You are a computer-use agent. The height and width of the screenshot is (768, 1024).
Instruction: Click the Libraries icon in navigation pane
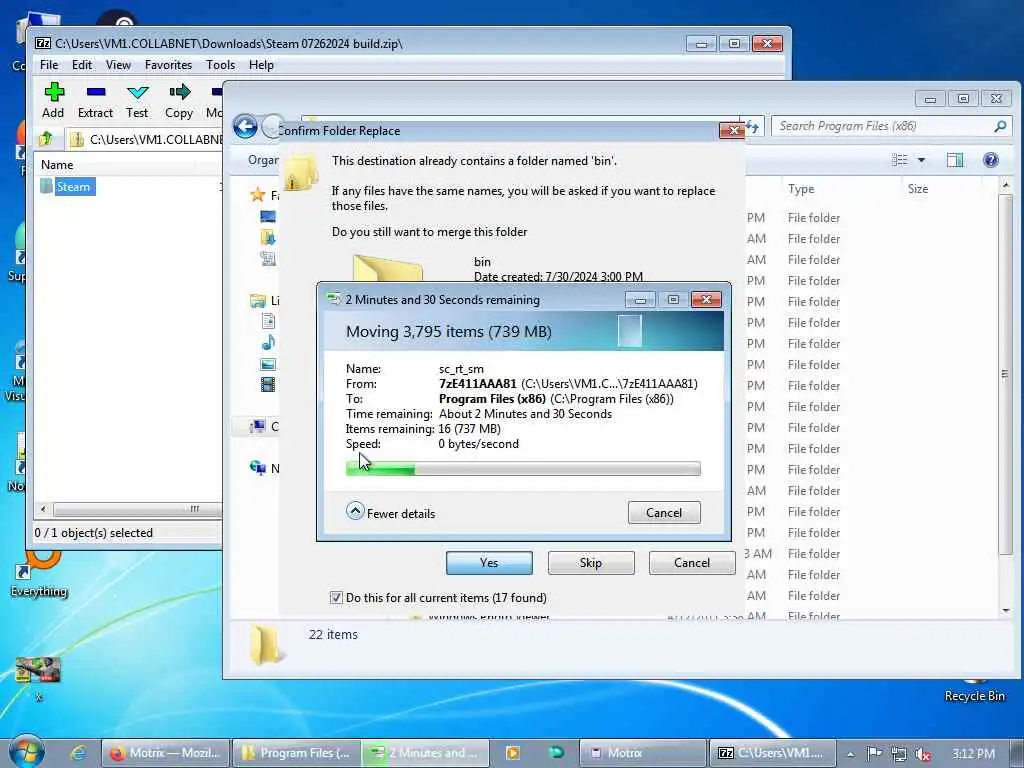[x=257, y=300]
